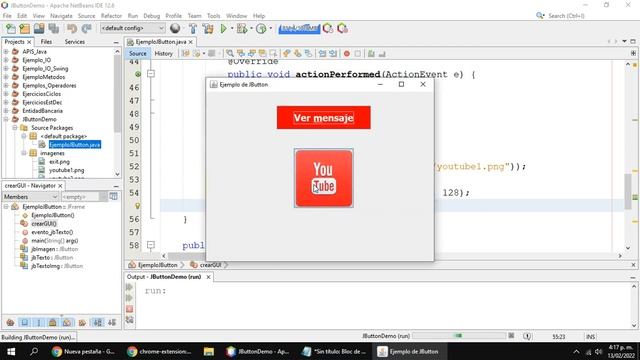Expand the EntidadBancaria project node
The image size is (640, 360).
click(x=6, y=111)
